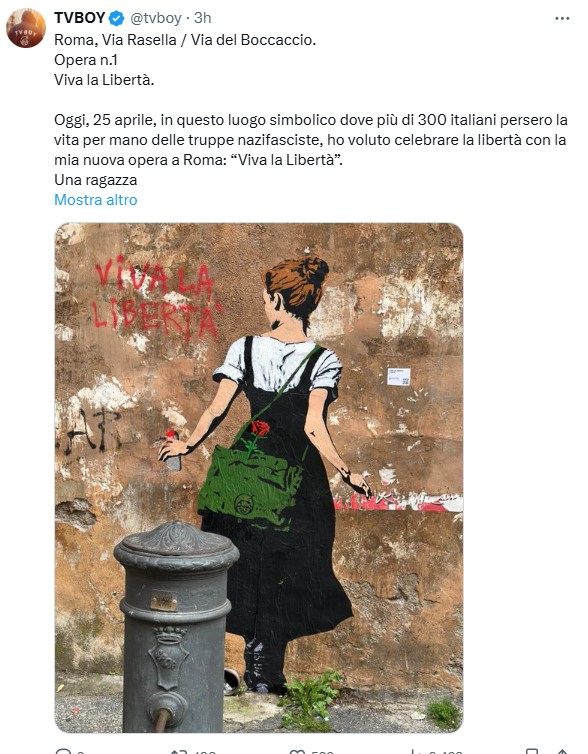Screen dimensions: 588x754
Task: Click the @tvboy handle
Action: 156,18
